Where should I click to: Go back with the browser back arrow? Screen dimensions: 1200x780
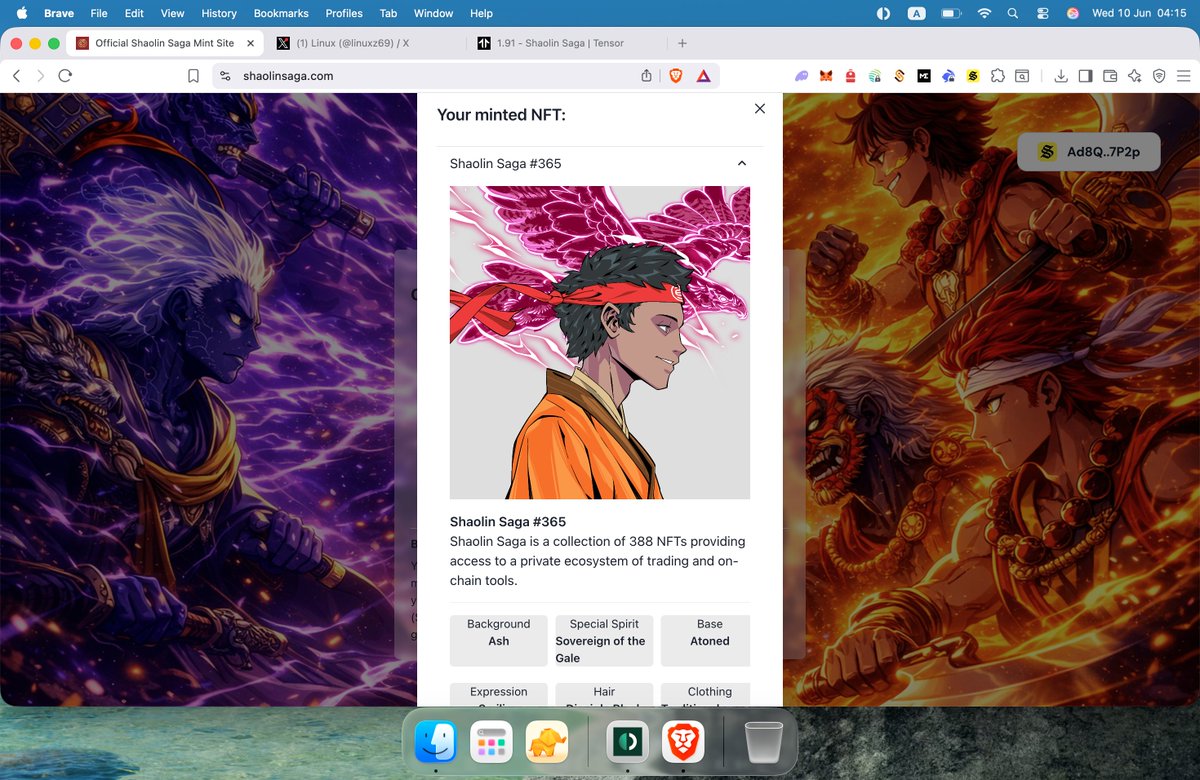[17, 76]
